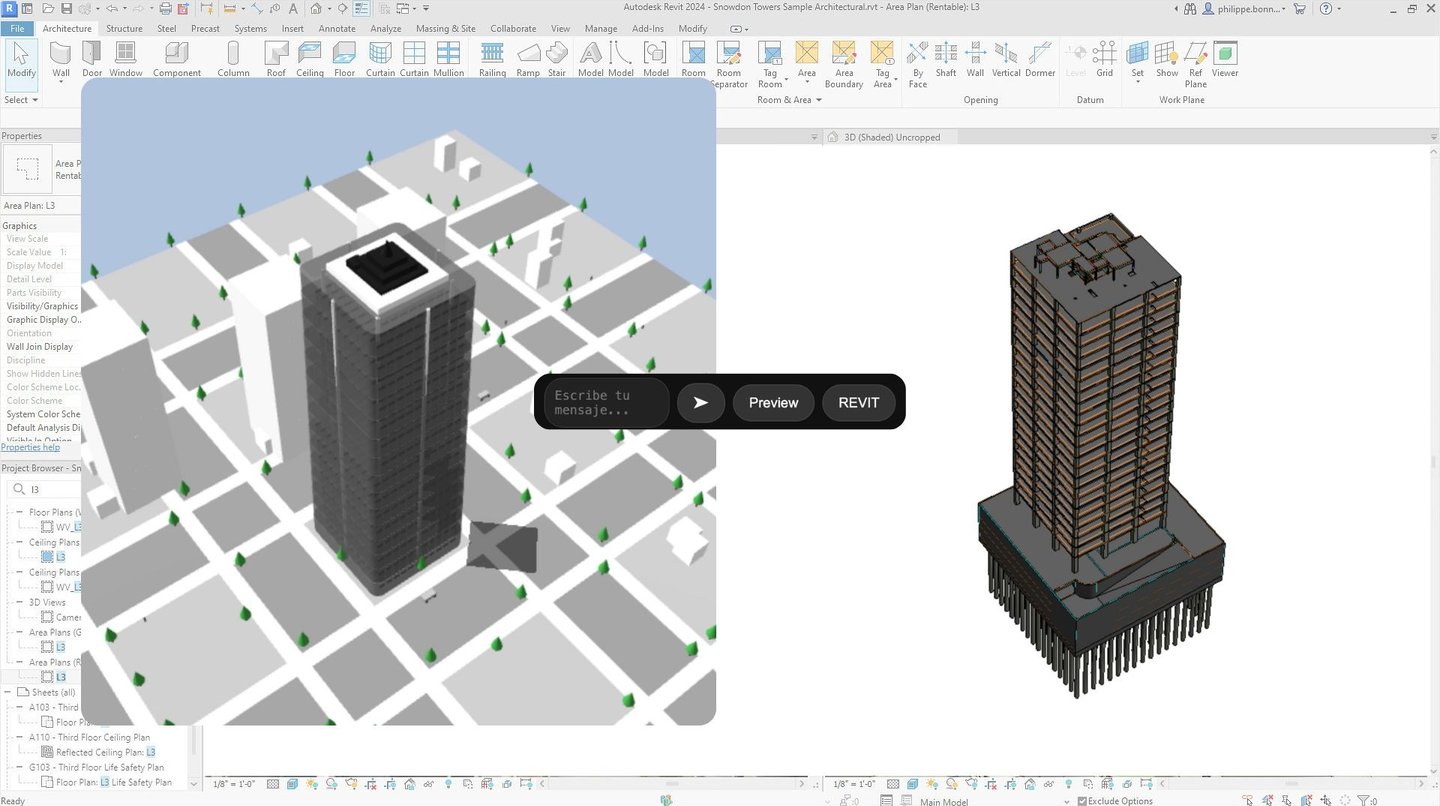Click the Preview button
This screenshot has height=806, width=1440.
(x=774, y=402)
